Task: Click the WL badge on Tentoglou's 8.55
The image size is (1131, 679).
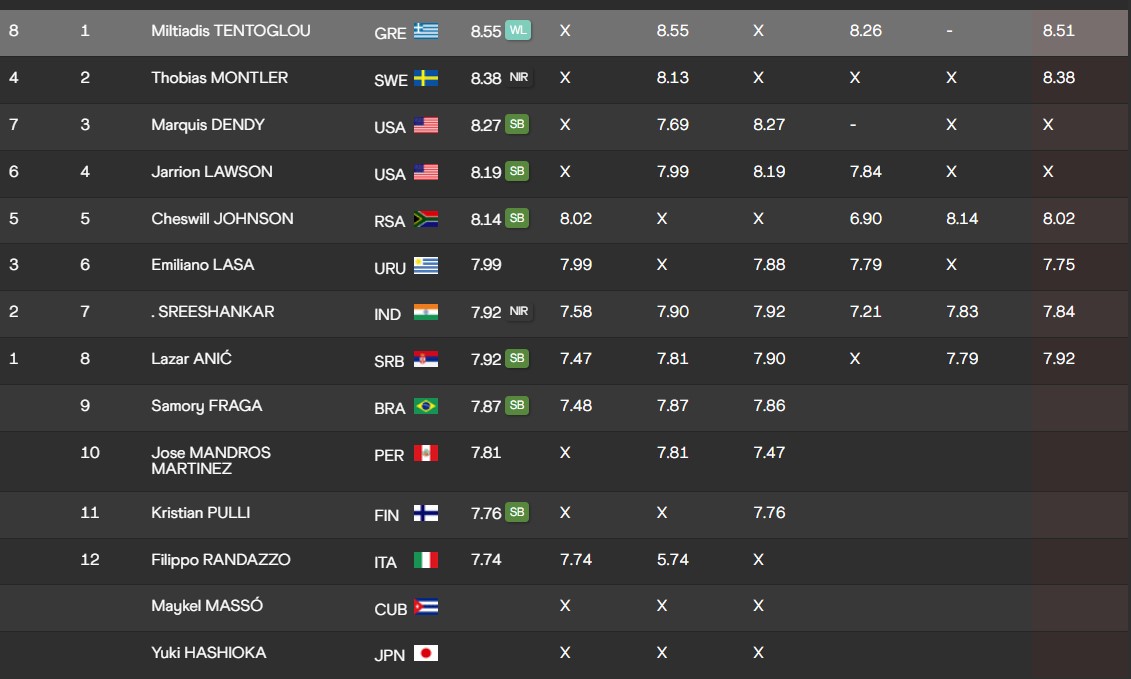Action: click(518, 30)
